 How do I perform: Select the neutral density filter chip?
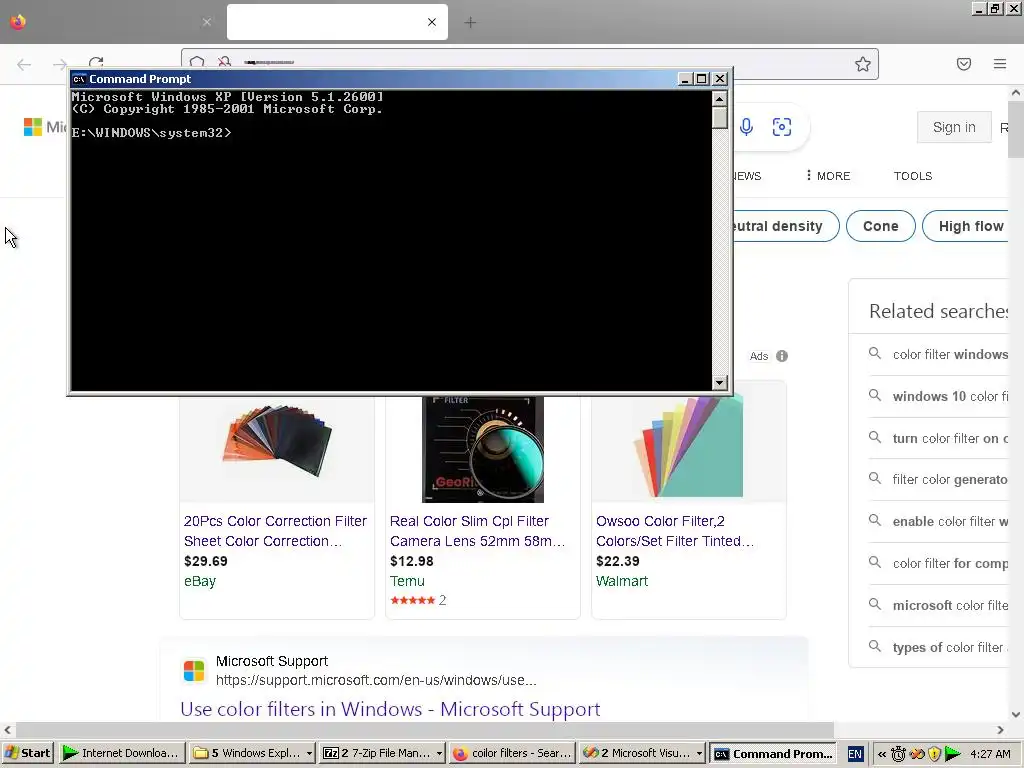pos(786,226)
